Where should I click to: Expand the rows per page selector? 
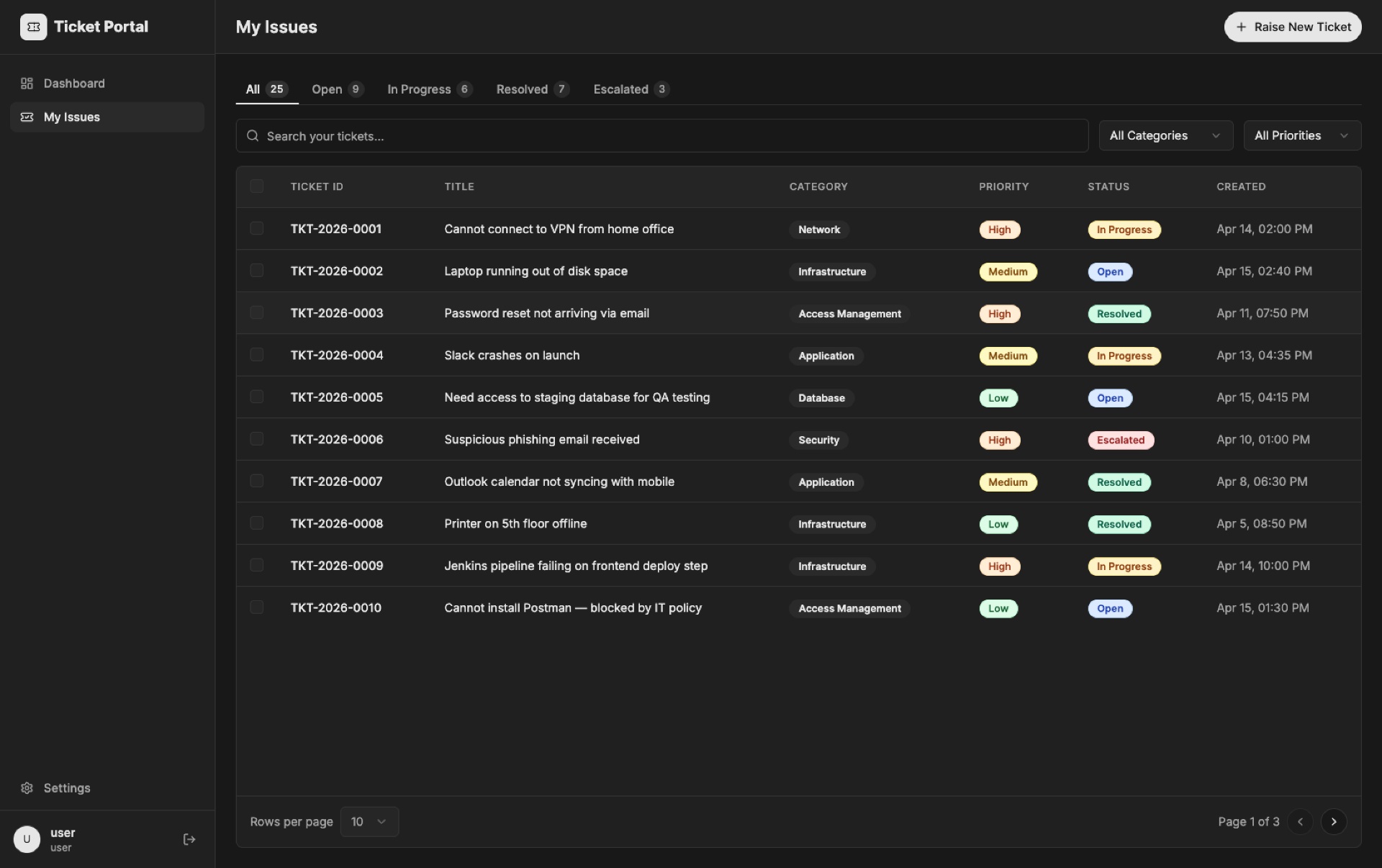point(369,821)
